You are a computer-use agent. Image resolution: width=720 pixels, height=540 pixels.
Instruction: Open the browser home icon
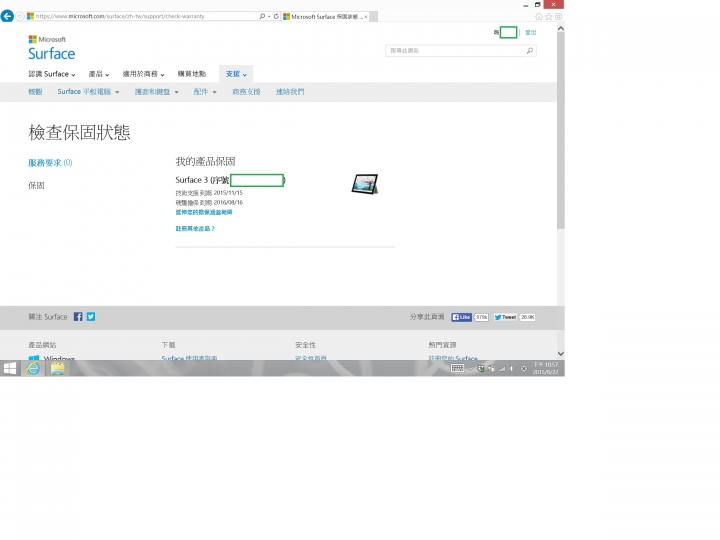[539, 17]
